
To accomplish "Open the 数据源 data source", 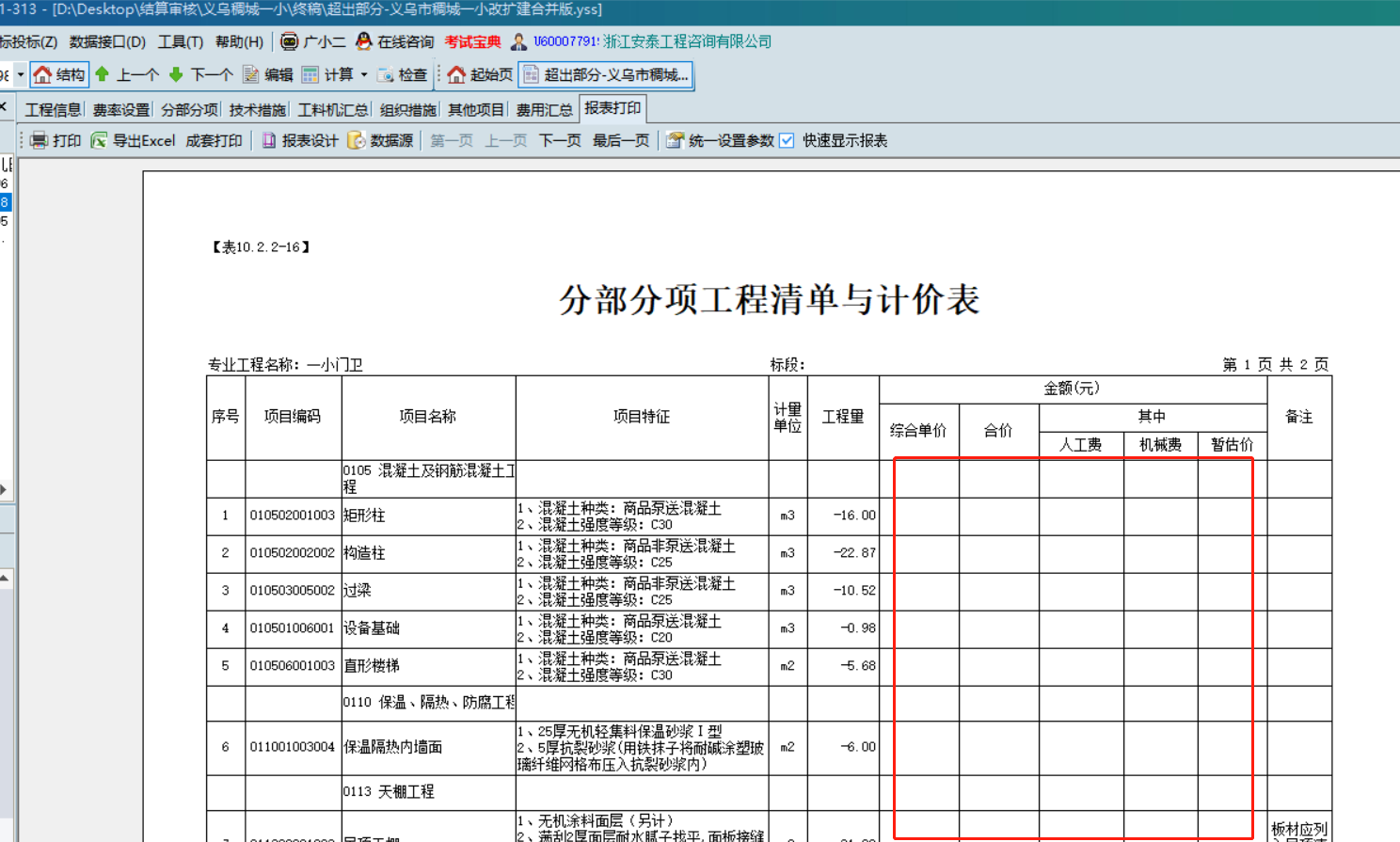I will 380,140.
